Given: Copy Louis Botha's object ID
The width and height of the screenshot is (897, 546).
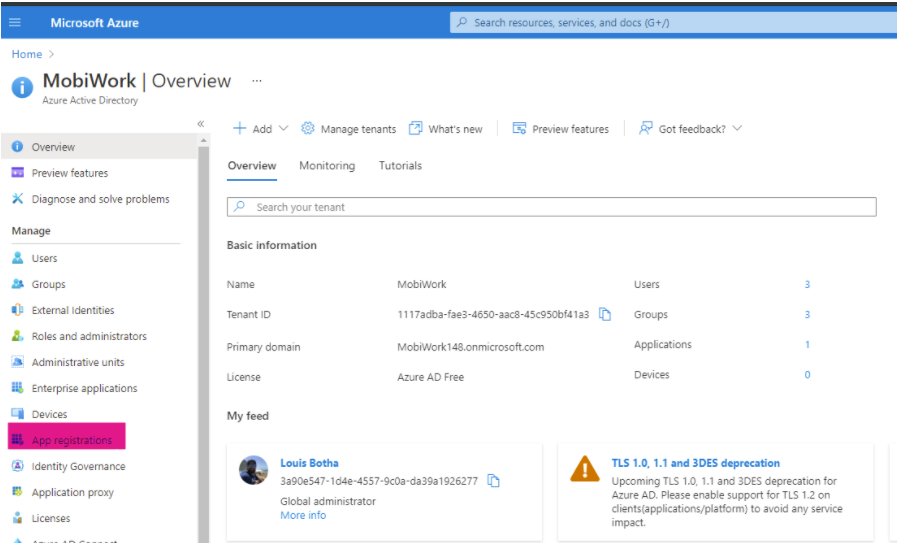Looking at the screenshot, I should [x=493, y=481].
